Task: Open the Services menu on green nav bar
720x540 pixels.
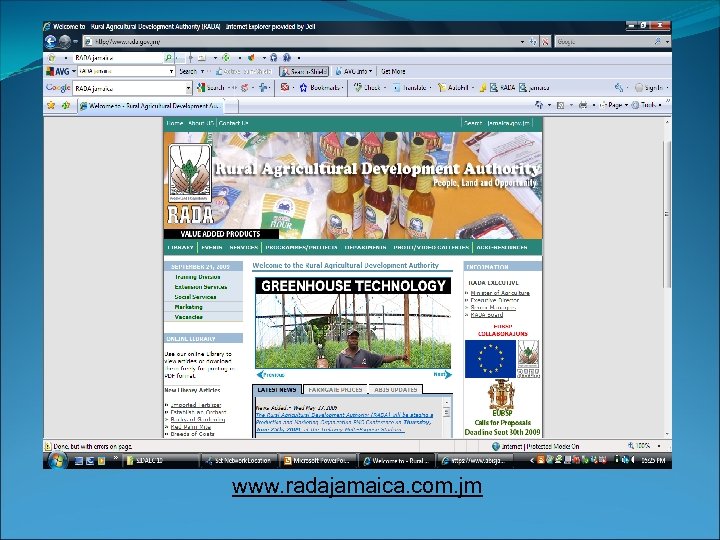Action: coord(243,248)
